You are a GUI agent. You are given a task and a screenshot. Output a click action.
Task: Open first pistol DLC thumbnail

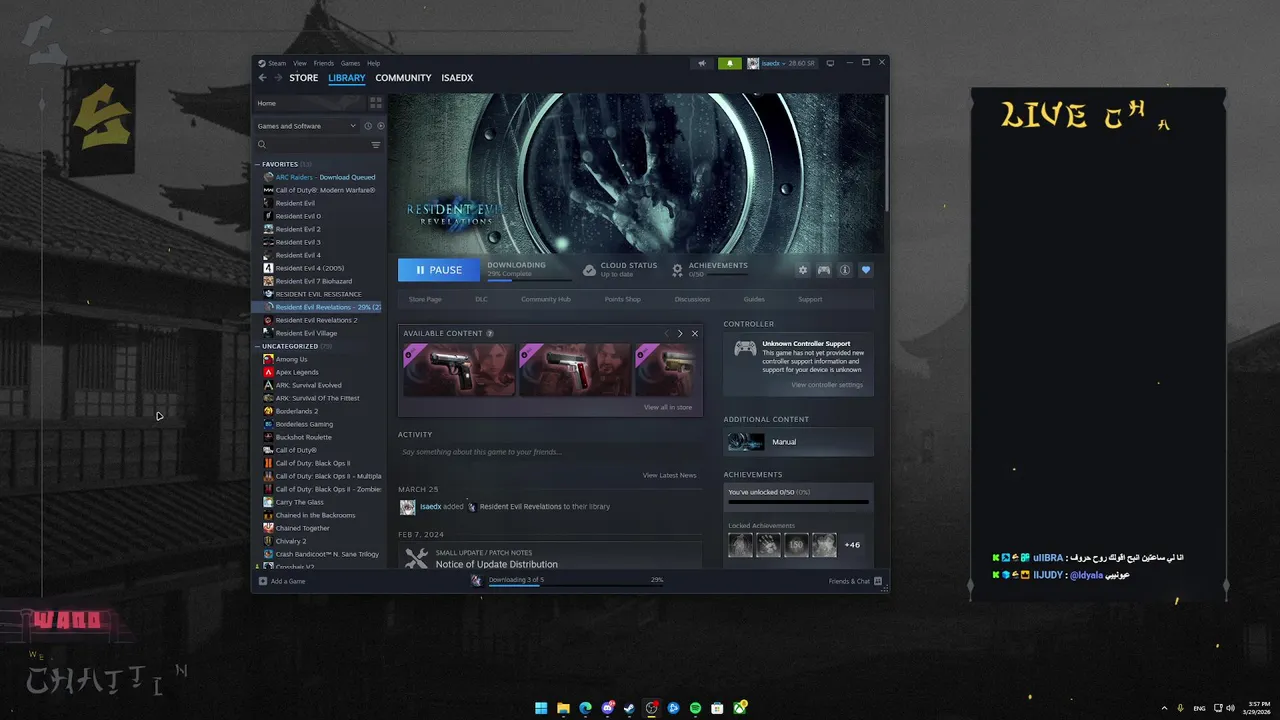click(x=459, y=370)
